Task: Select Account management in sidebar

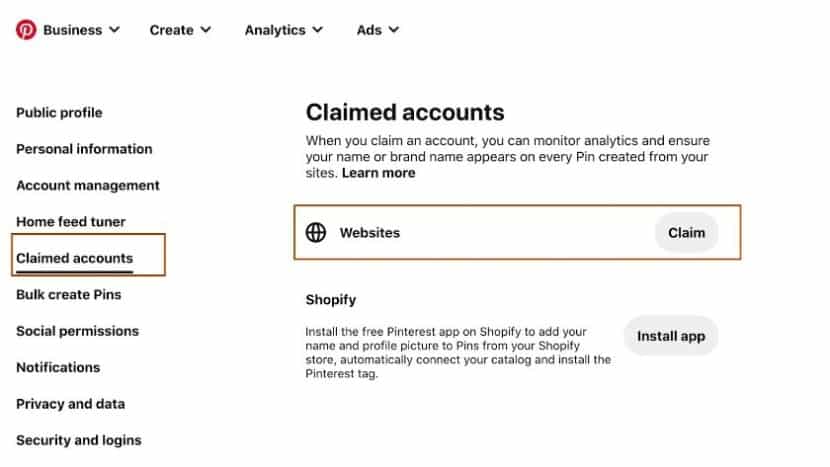Action: 88,185
